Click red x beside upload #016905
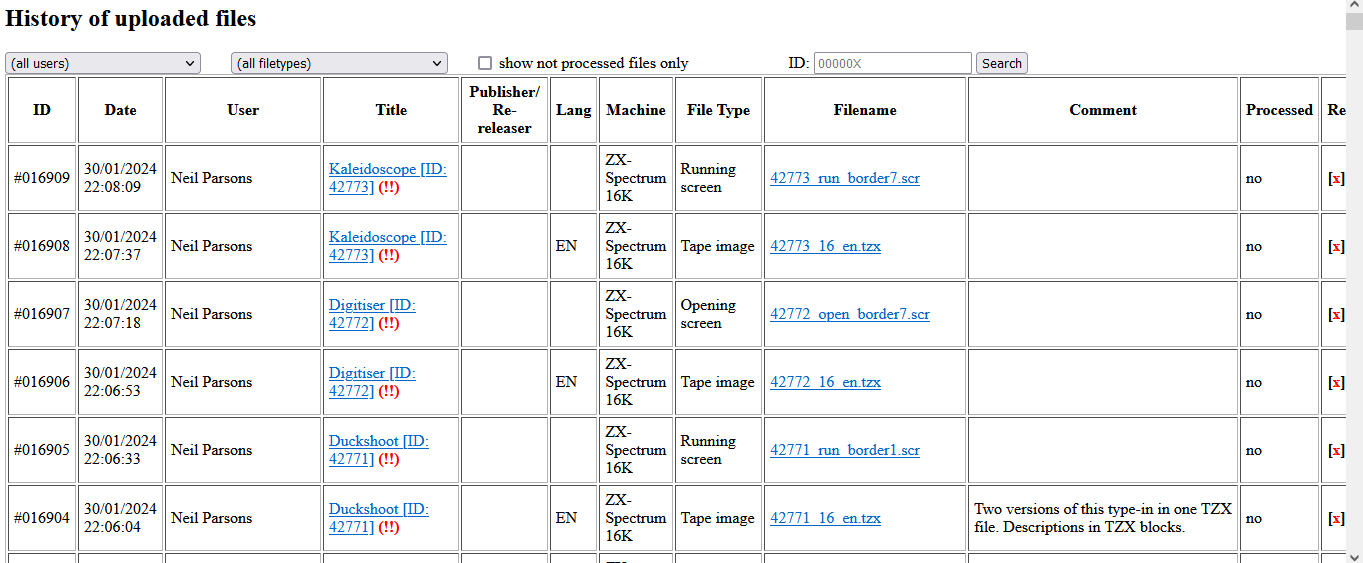 [1336, 450]
